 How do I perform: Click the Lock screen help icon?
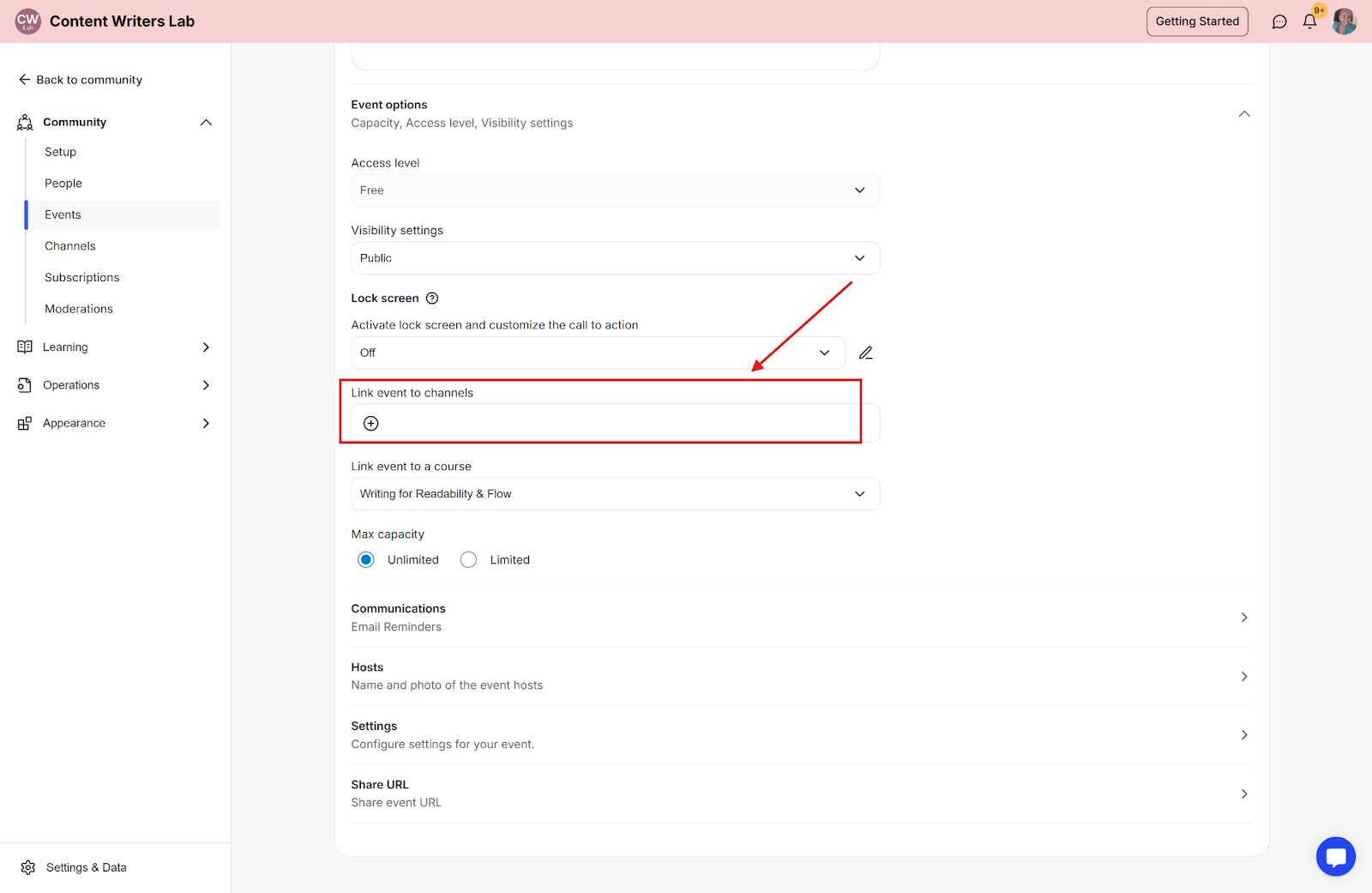432,299
